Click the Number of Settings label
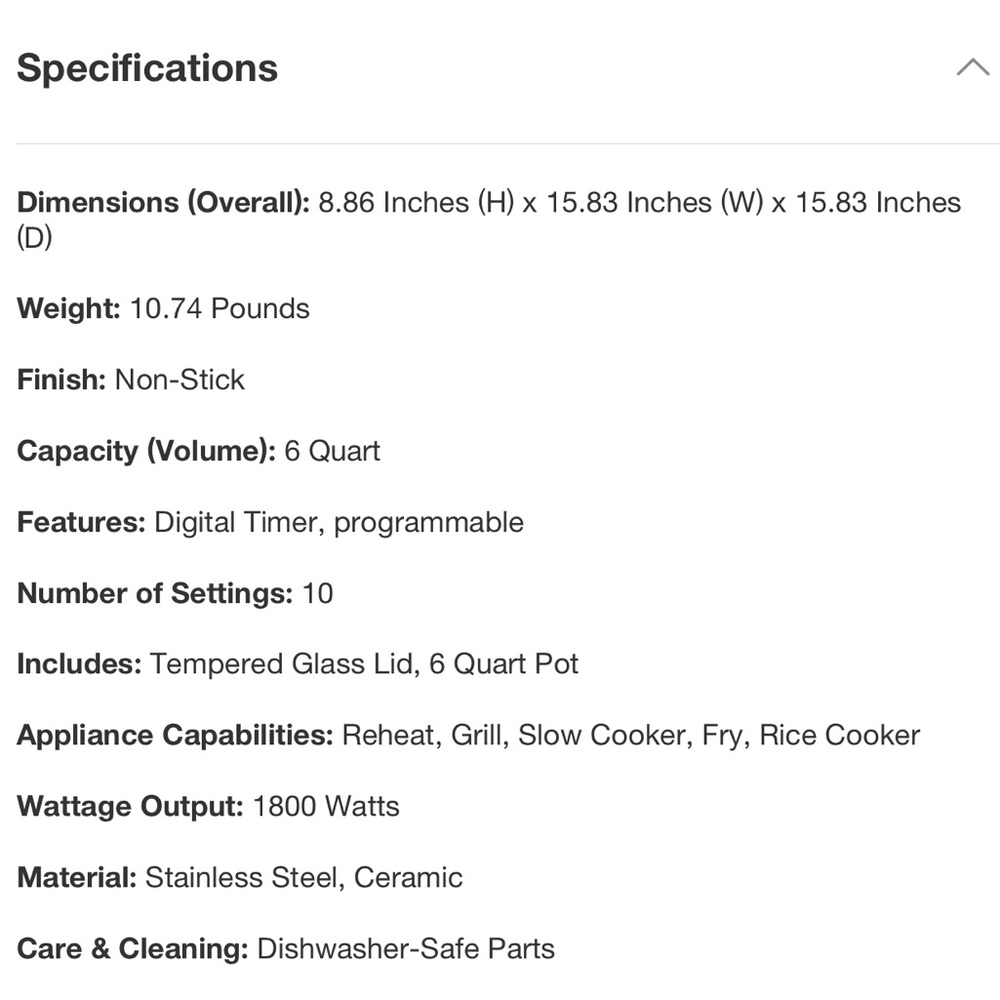 (x=155, y=593)
